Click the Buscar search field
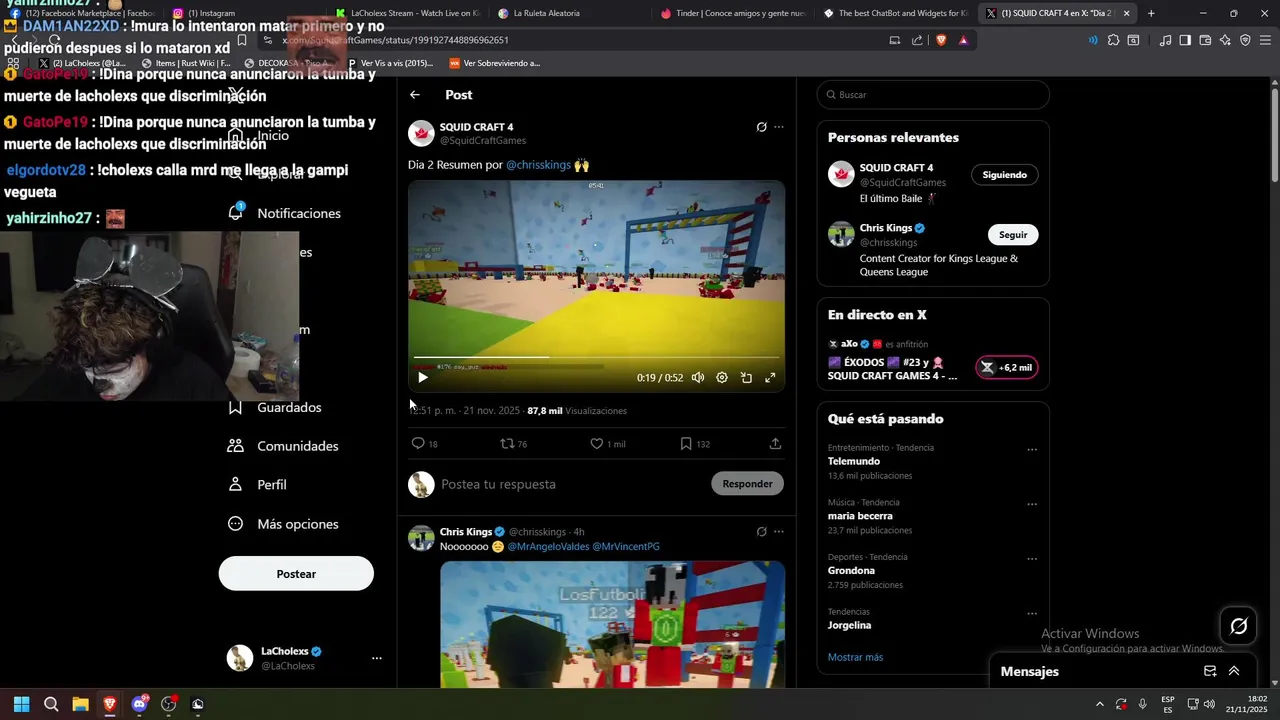The width and height of the screenshot is (1280, 720). pos(933,95)
